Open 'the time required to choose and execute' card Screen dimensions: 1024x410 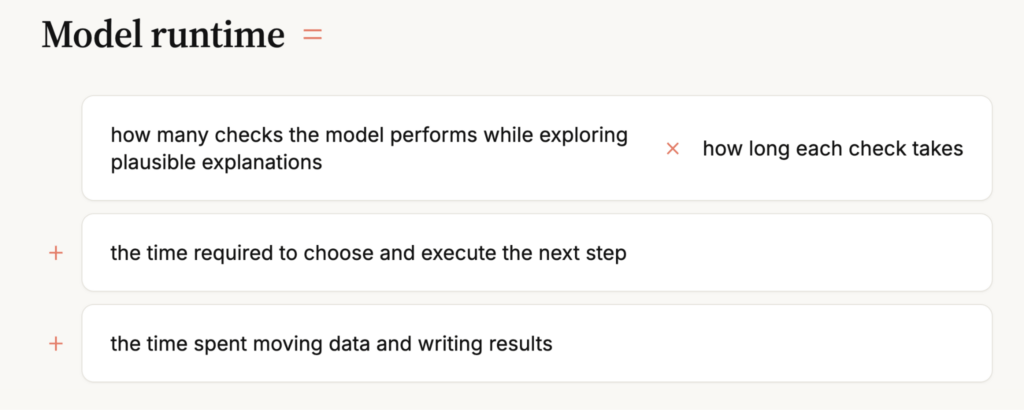(x=537, y=253)
